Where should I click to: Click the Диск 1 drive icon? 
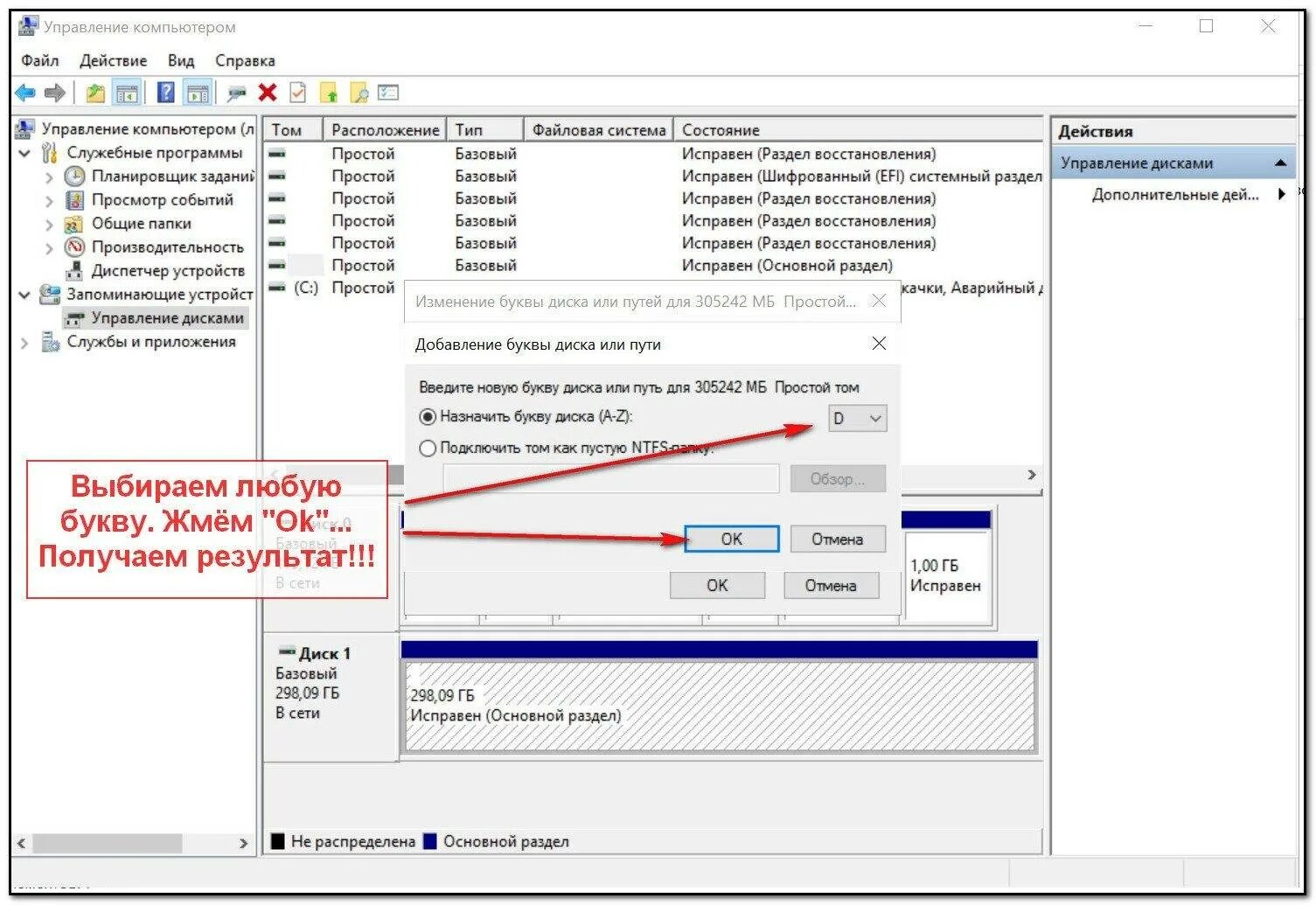(x=286, y=651)
